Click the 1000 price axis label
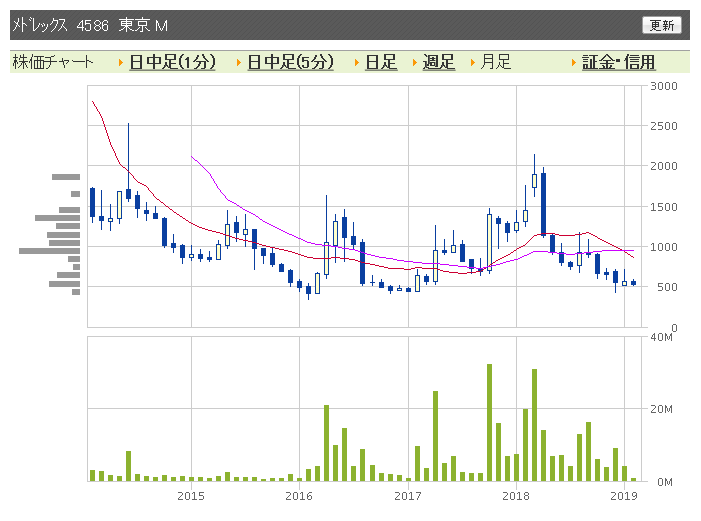This screenshot has height=521, width=701. (664, 246)
